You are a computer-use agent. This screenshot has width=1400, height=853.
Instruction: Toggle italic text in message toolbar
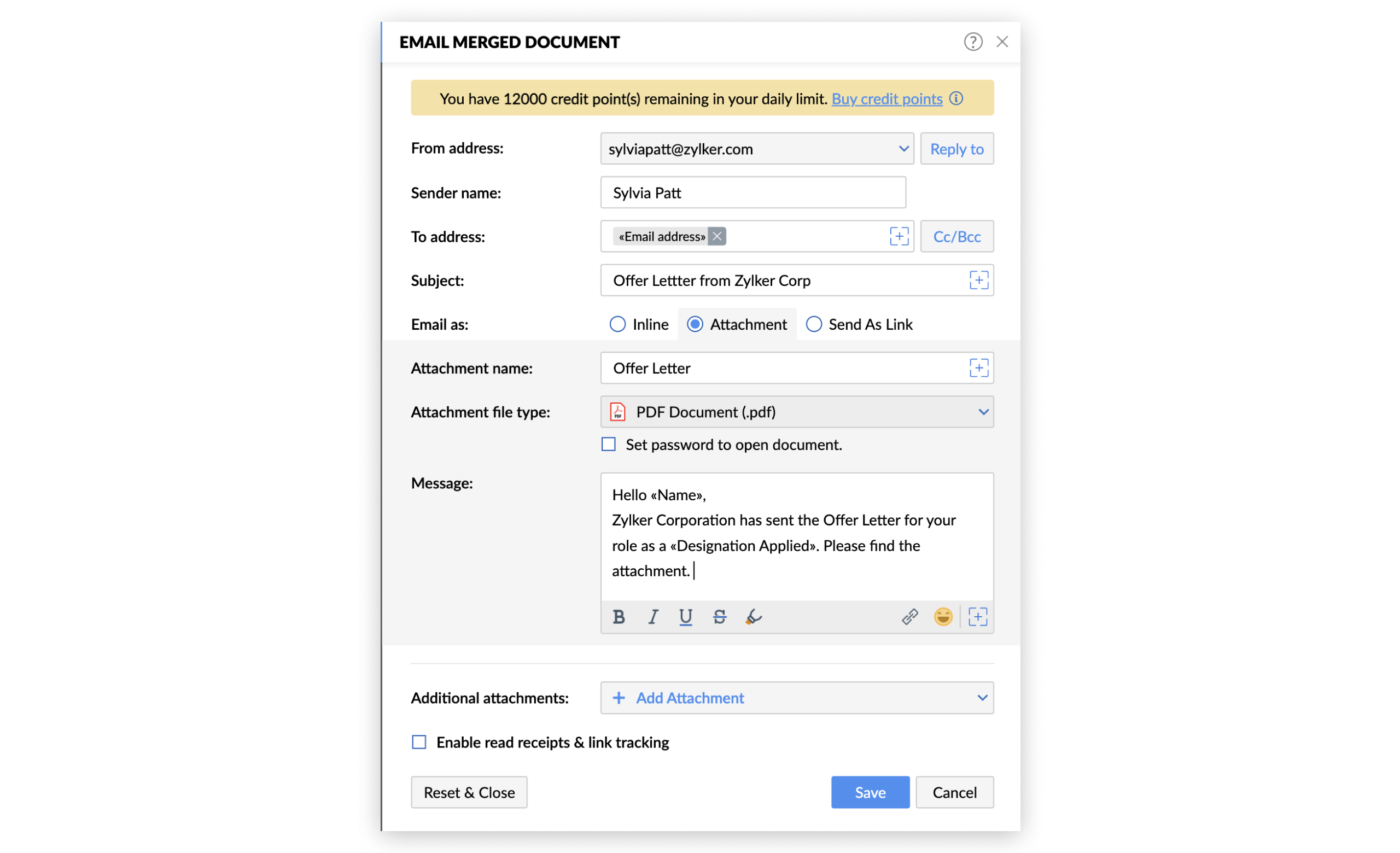tap(653, 617)
